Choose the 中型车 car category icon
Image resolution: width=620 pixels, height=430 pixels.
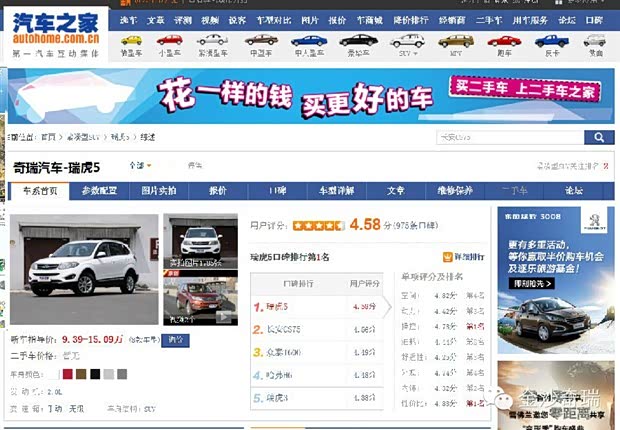tap(260, 41)
